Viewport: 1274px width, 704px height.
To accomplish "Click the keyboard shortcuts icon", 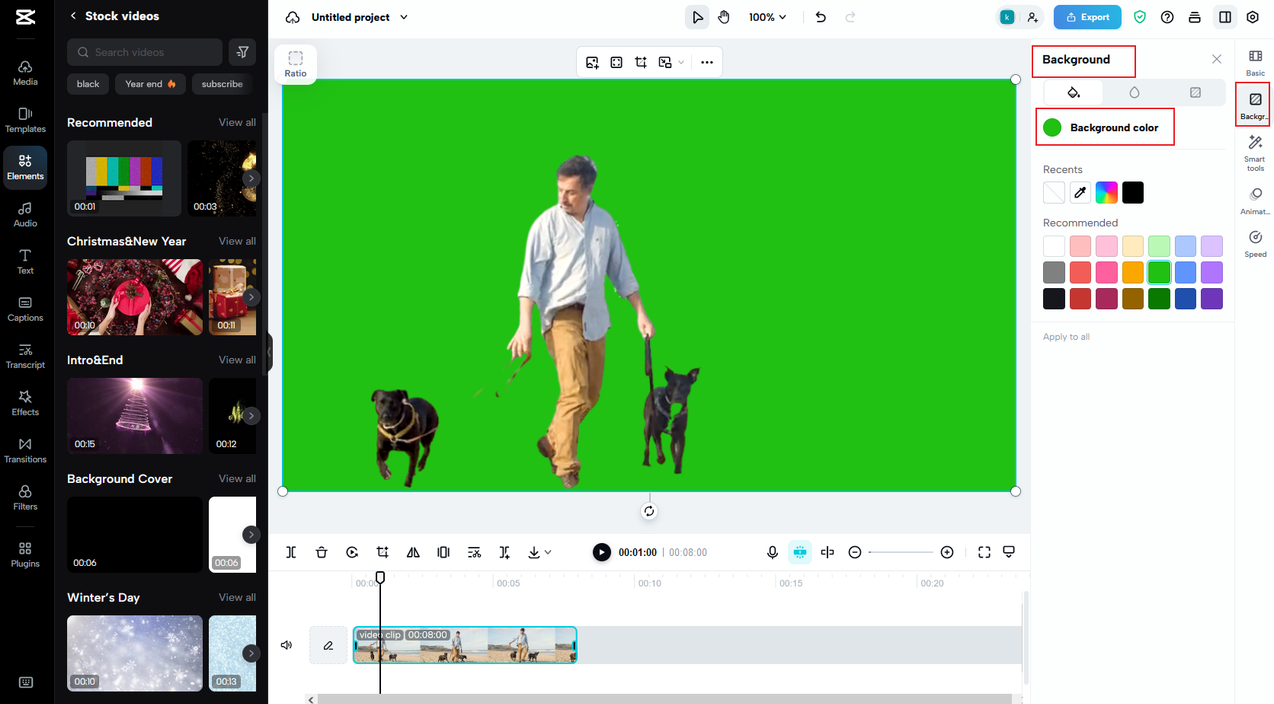I will tap(26, 682).
